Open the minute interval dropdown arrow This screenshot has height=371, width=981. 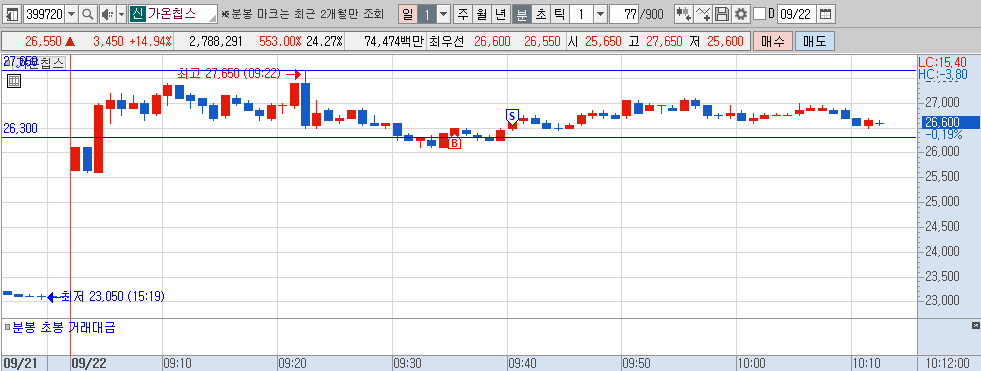[600, 13]
